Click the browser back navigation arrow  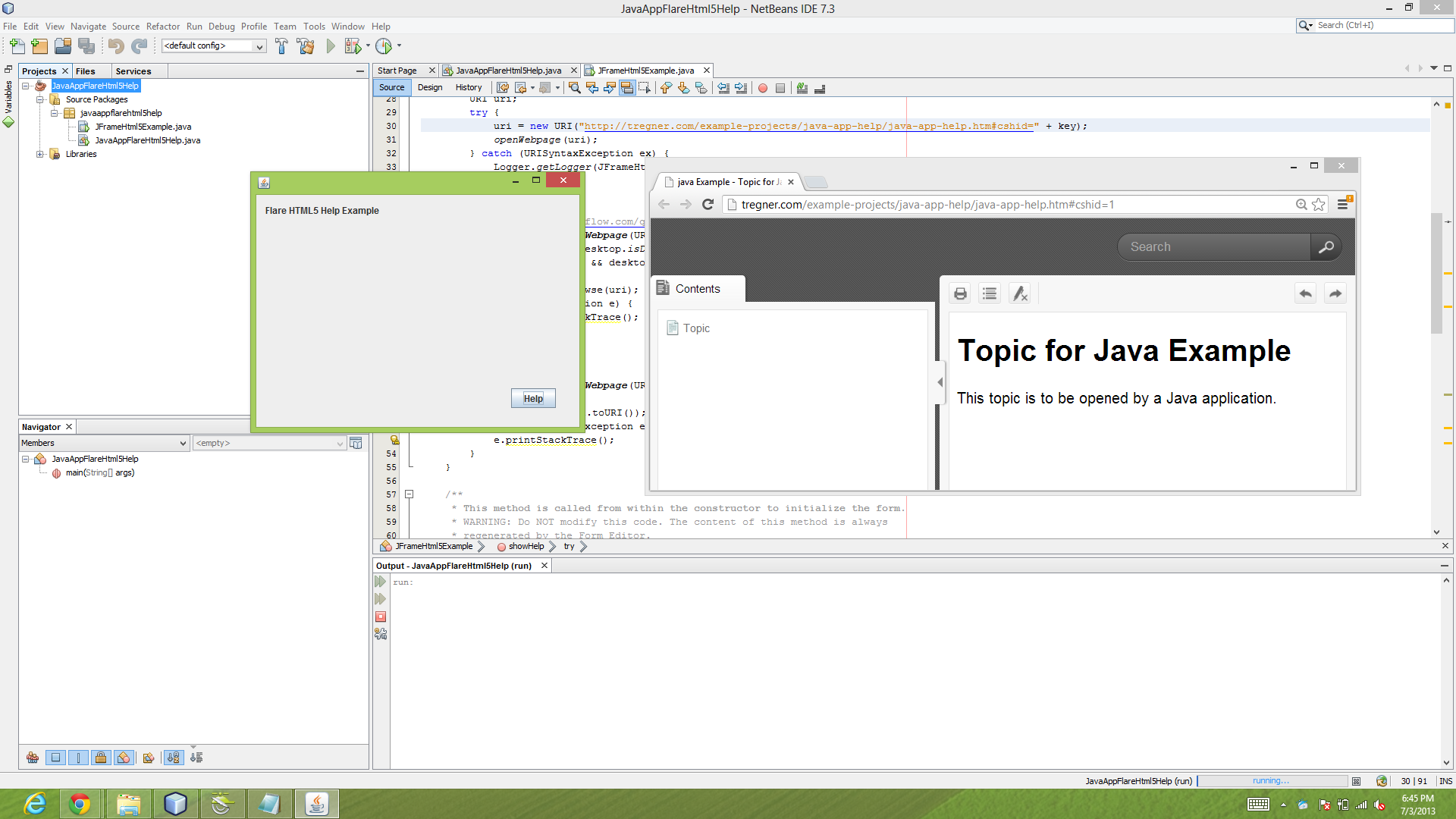(664, 204)
